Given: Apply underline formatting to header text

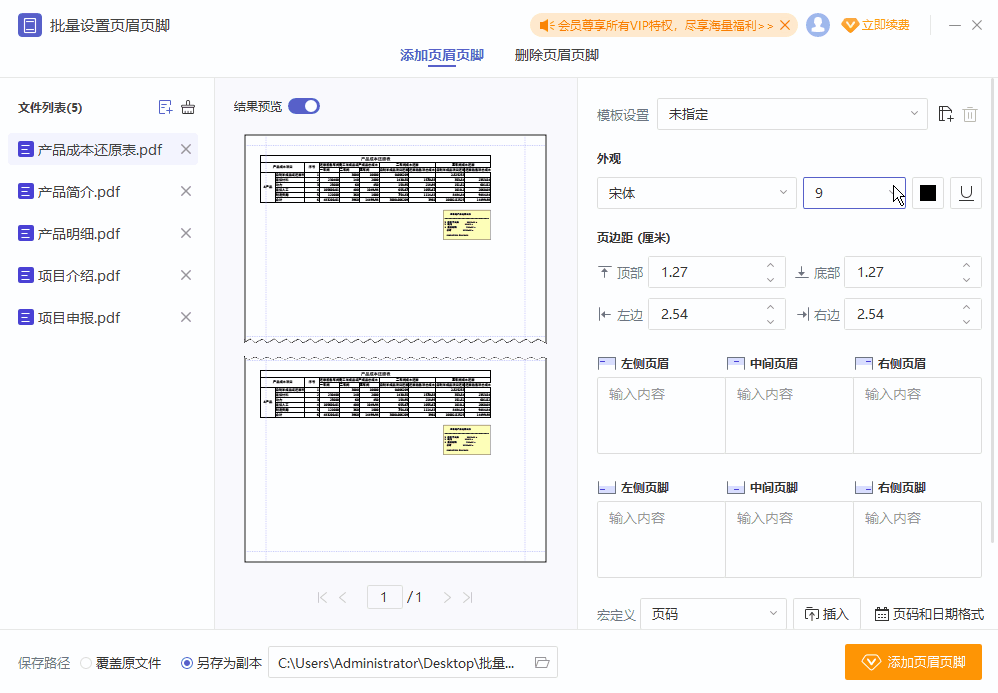Looking at the screenshot, I should (965, 192).
